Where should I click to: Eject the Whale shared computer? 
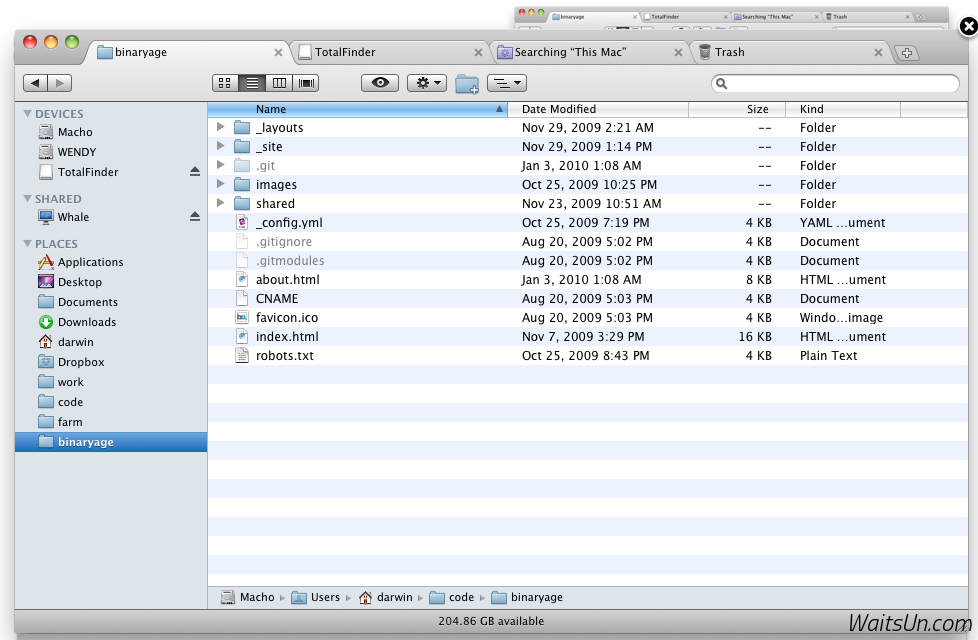coord(195,217)
